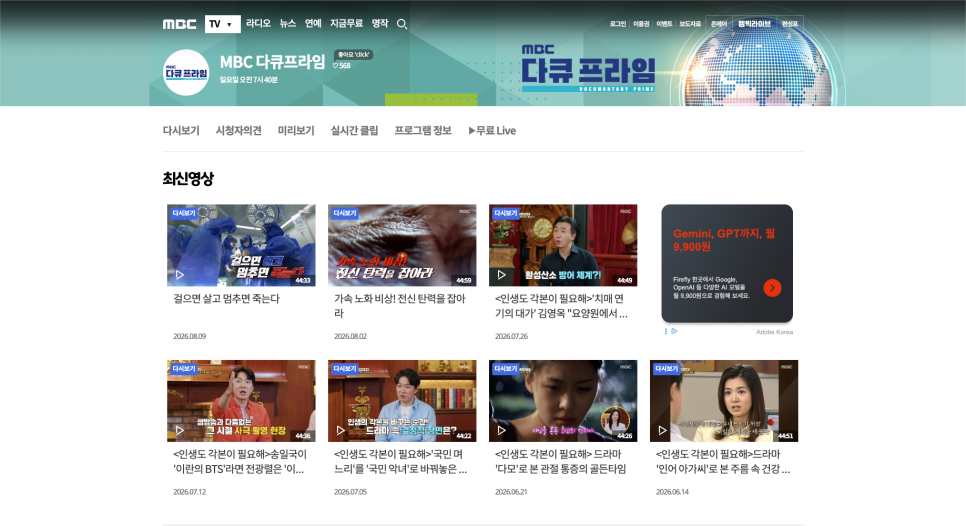The height and width of the screenshot is (526, 966).
Task: Like the program with the heart 568 icon
Action: point(342,66)
